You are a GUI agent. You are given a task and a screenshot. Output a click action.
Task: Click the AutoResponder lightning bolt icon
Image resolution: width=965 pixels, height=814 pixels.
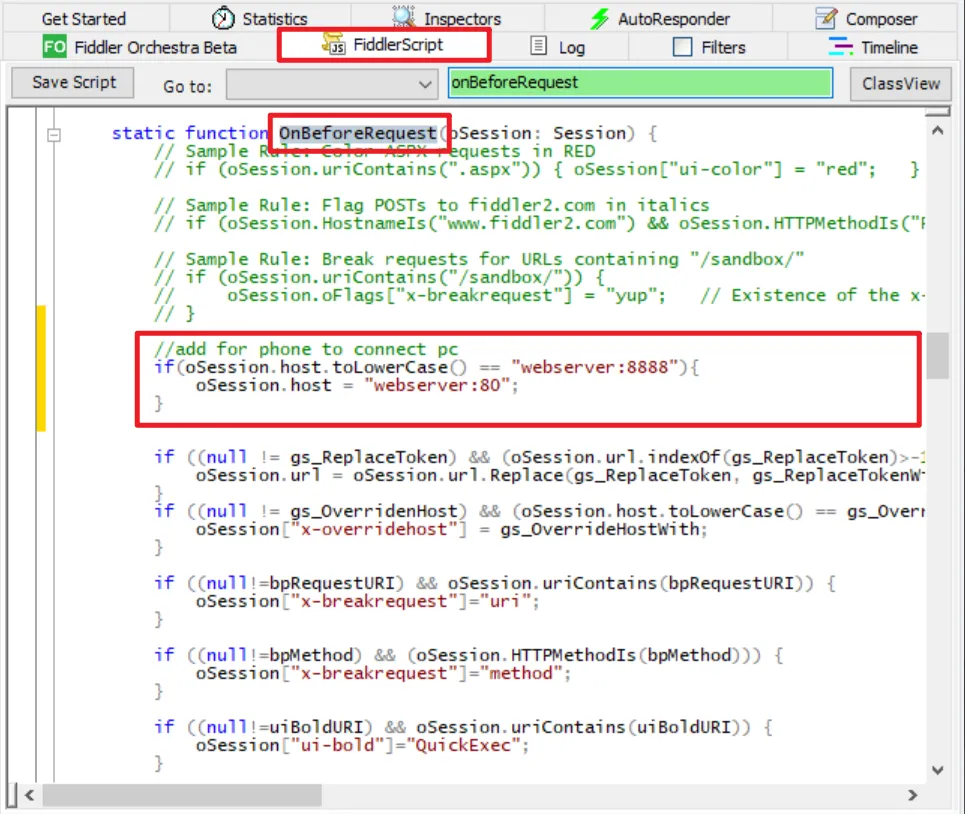point(599,19)
